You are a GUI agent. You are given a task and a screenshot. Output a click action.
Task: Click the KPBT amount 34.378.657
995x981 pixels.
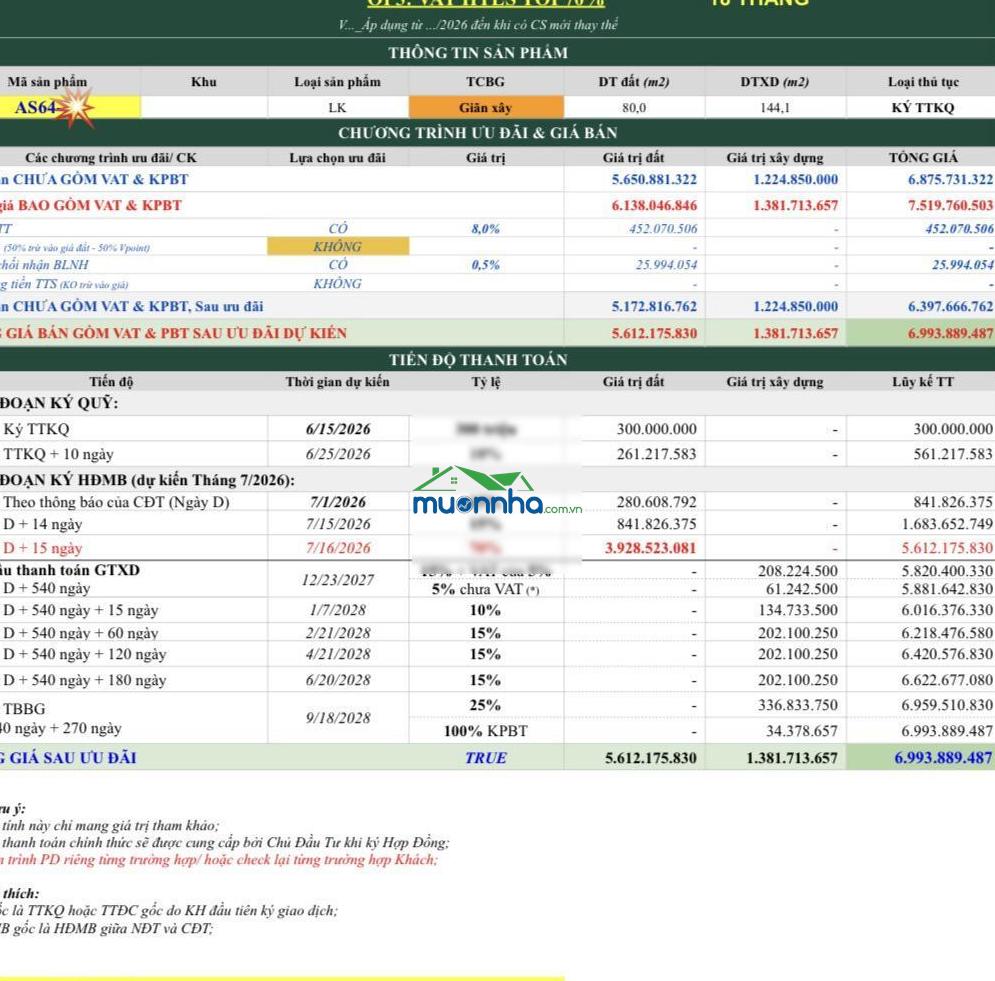pos(802,732)
